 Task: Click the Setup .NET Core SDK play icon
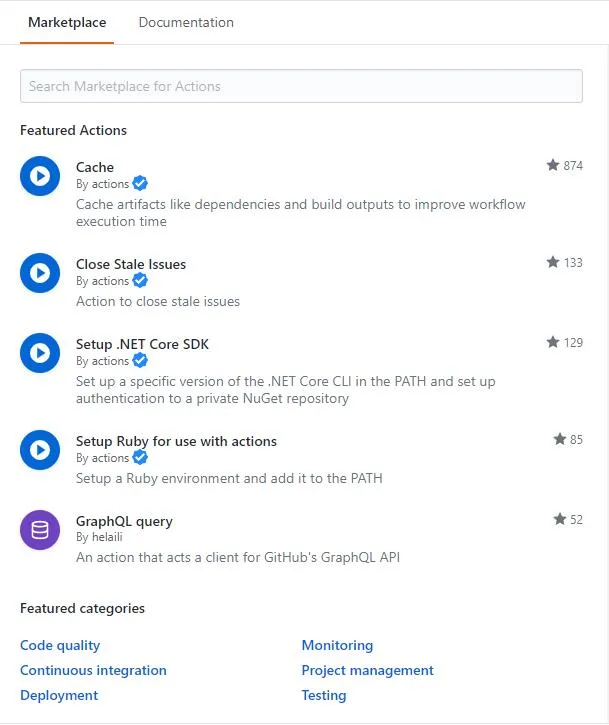coord(40,353)
